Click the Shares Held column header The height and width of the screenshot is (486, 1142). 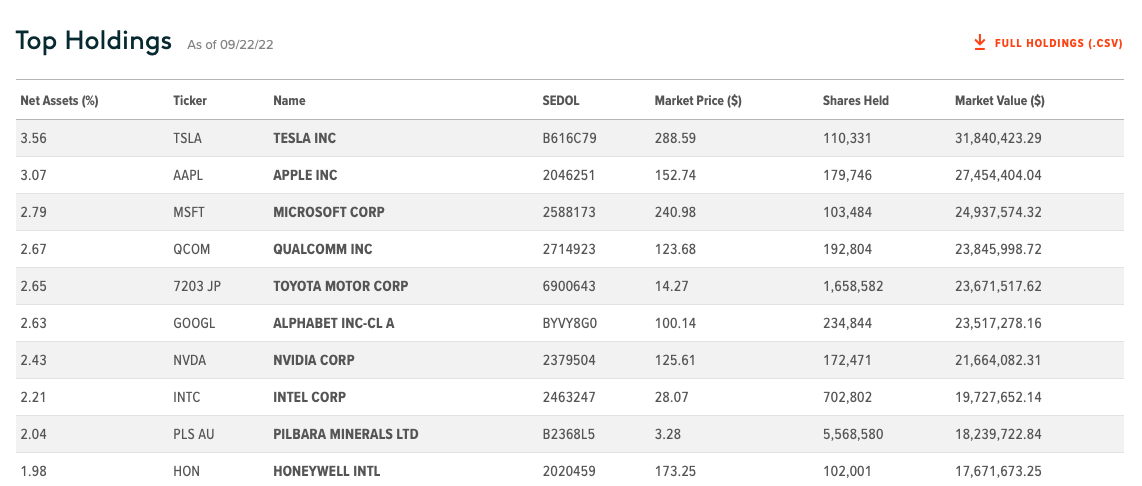(856, 101)
